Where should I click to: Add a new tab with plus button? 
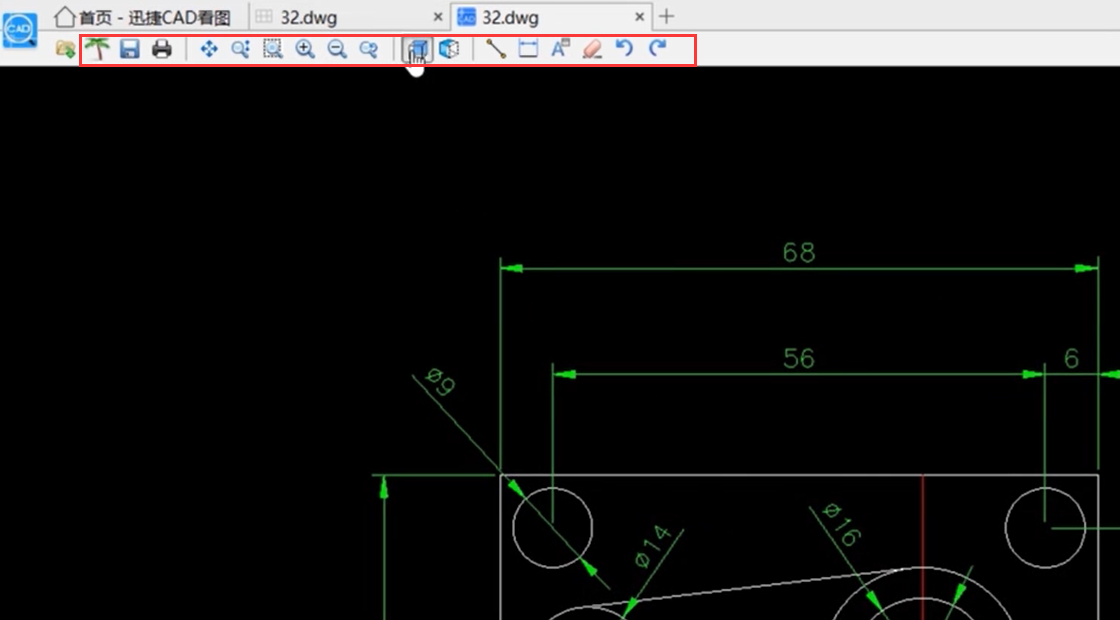tap(666, 16)
